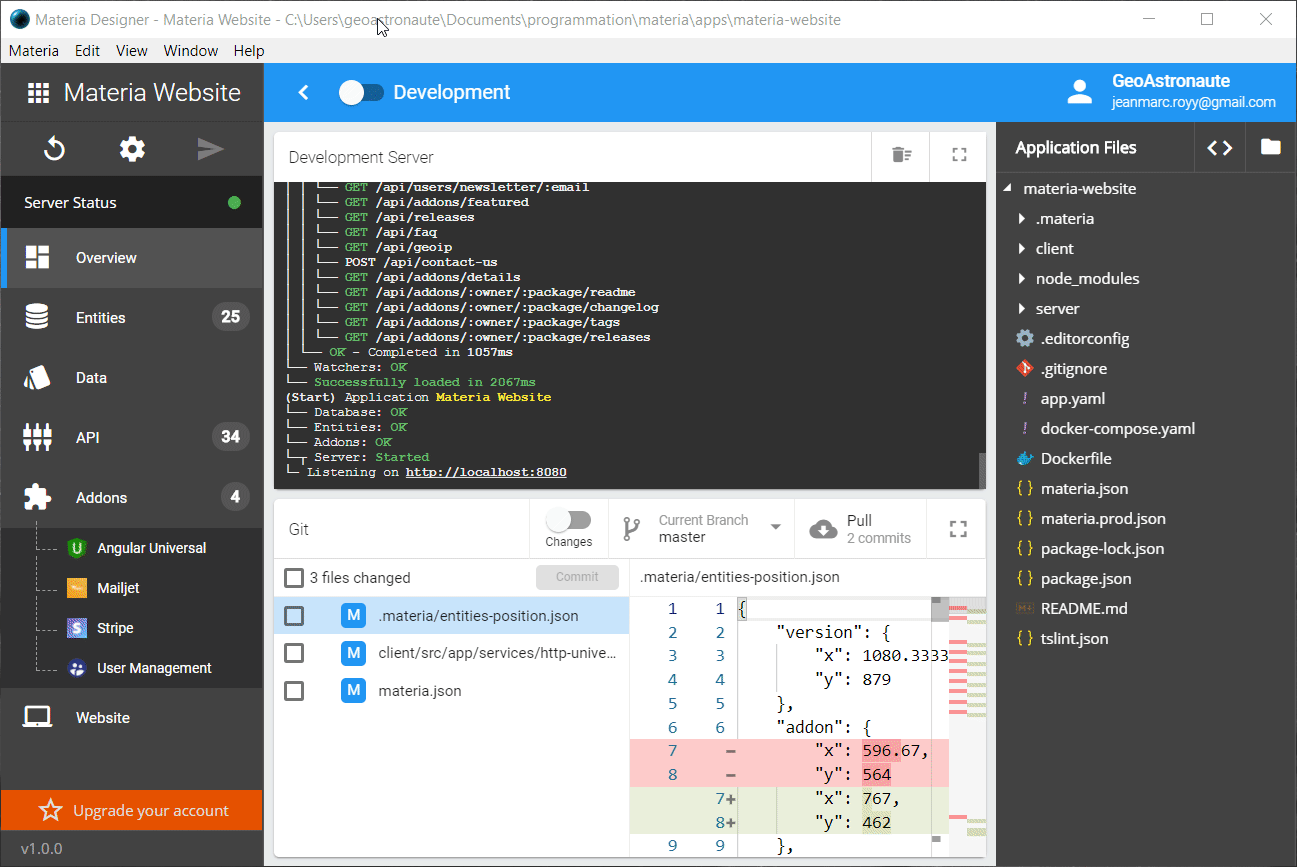Screen dimensions: 1297x867
Task: Go back with the left chevron
Action: point(304,93)
